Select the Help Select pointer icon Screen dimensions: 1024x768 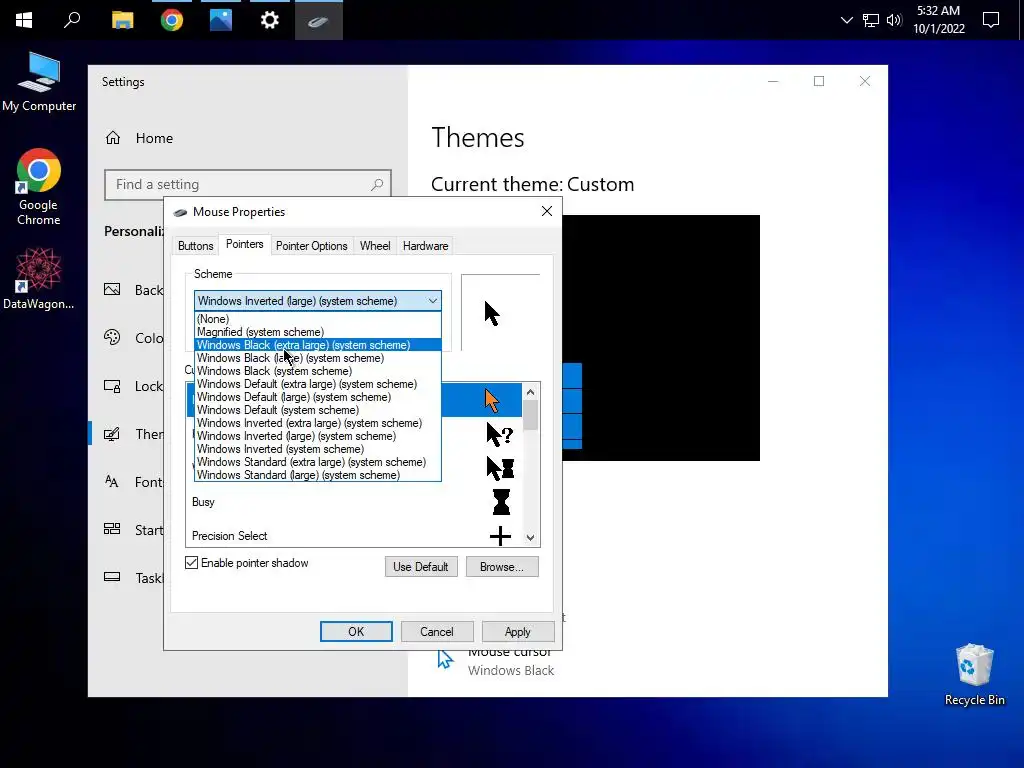[500, 434]
